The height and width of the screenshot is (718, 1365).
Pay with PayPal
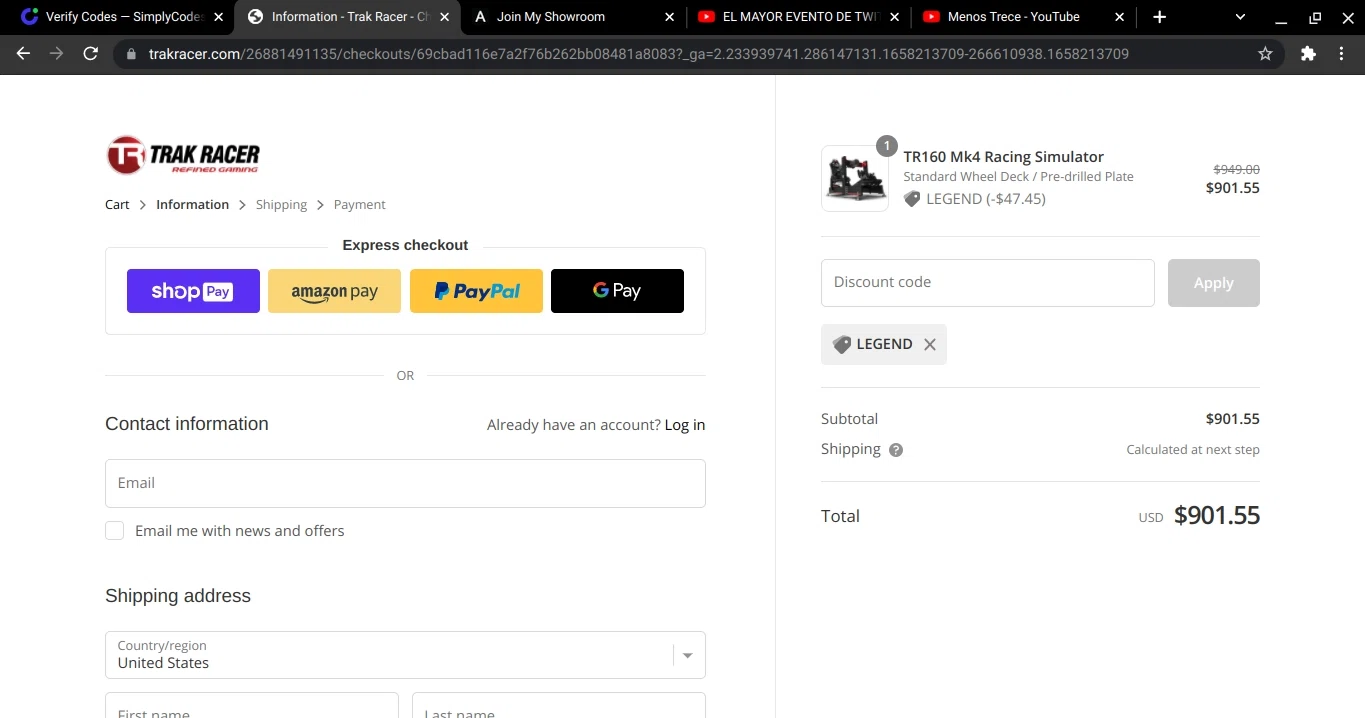click(x=476, y=291)
